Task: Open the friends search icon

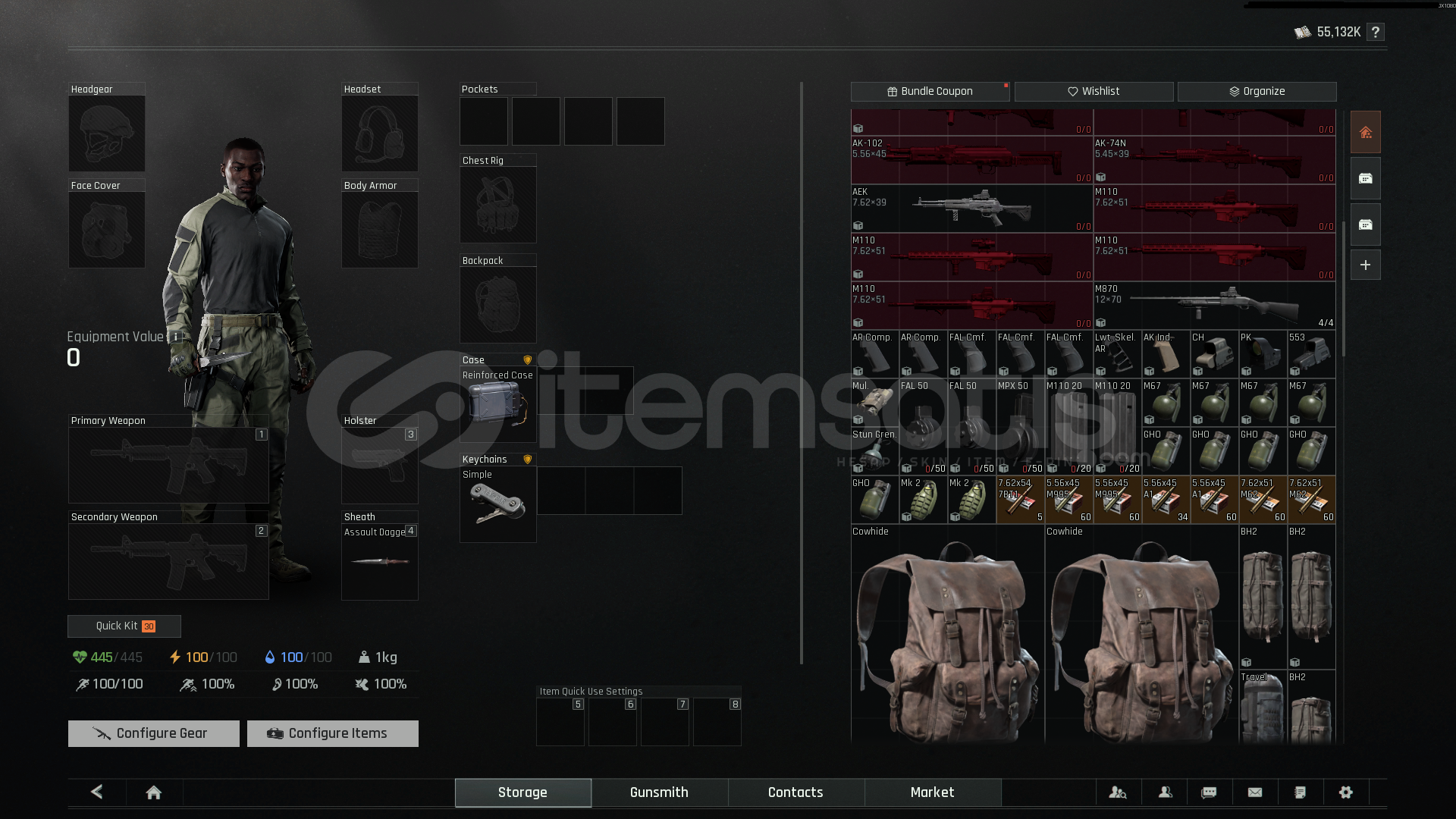Action: tap(1118, 792)
